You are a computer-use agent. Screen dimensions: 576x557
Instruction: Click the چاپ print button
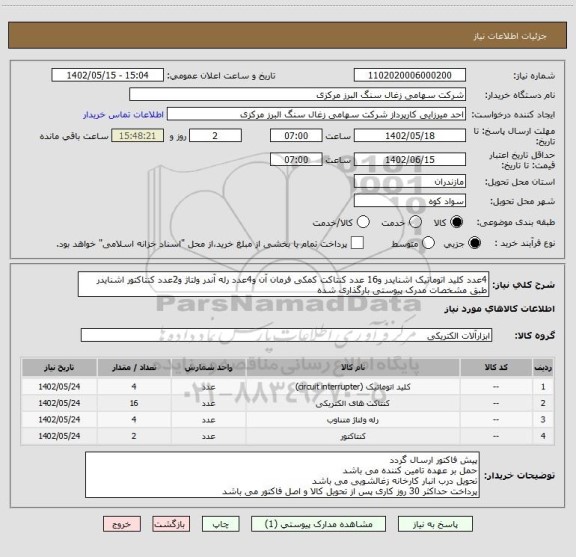click(x=220, y=524)
